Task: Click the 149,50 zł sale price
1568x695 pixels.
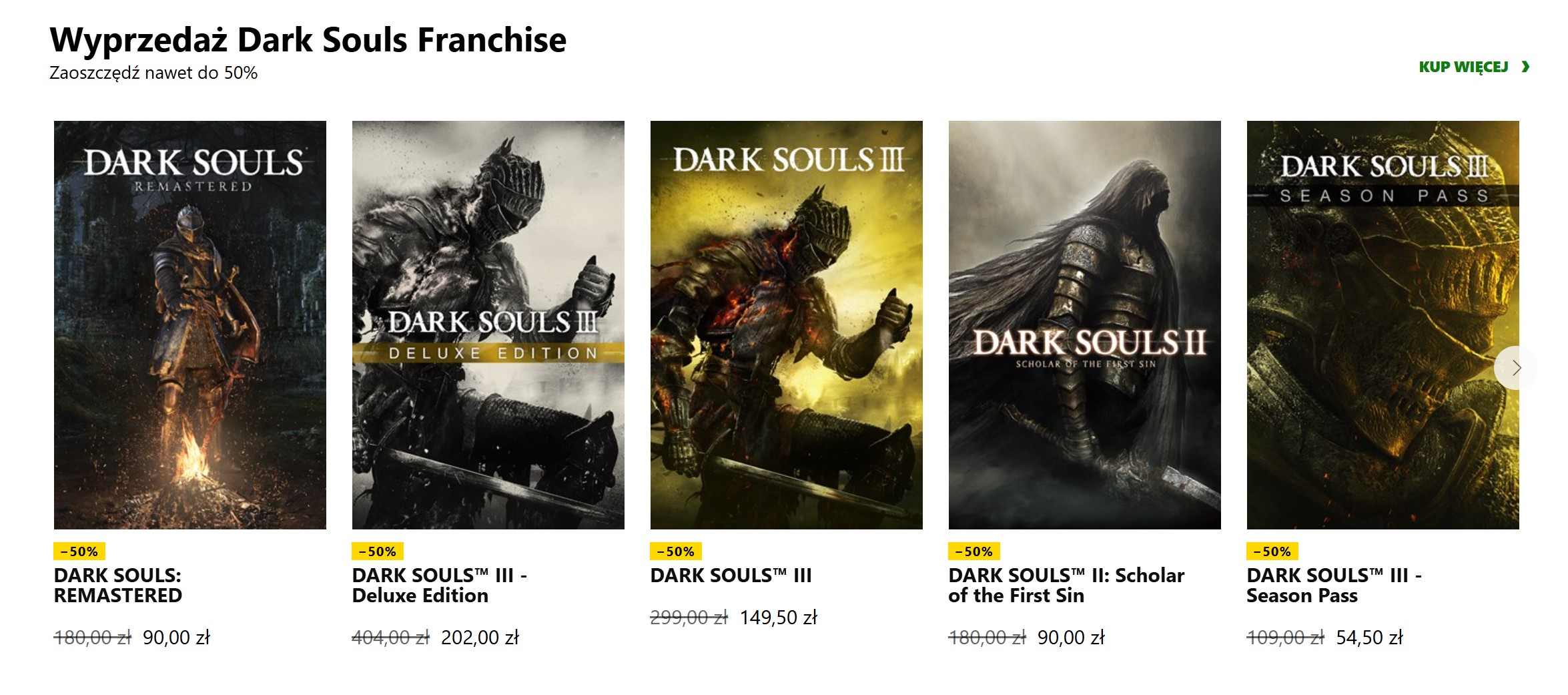Action: 778,618
